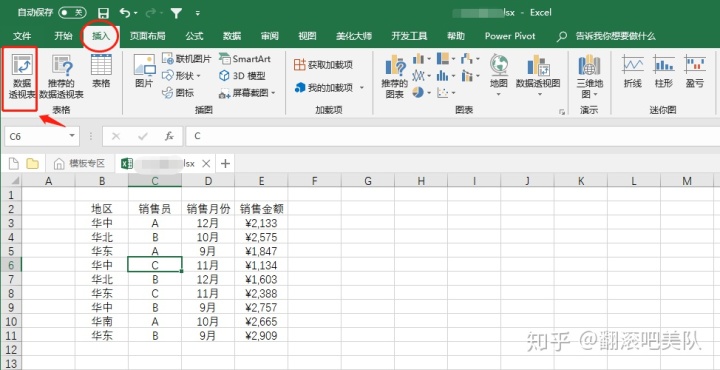Viewport: 720px width, 370px height.
Task: Open the Name Box dropdown arrow
Action: click(x=72, y=136)
